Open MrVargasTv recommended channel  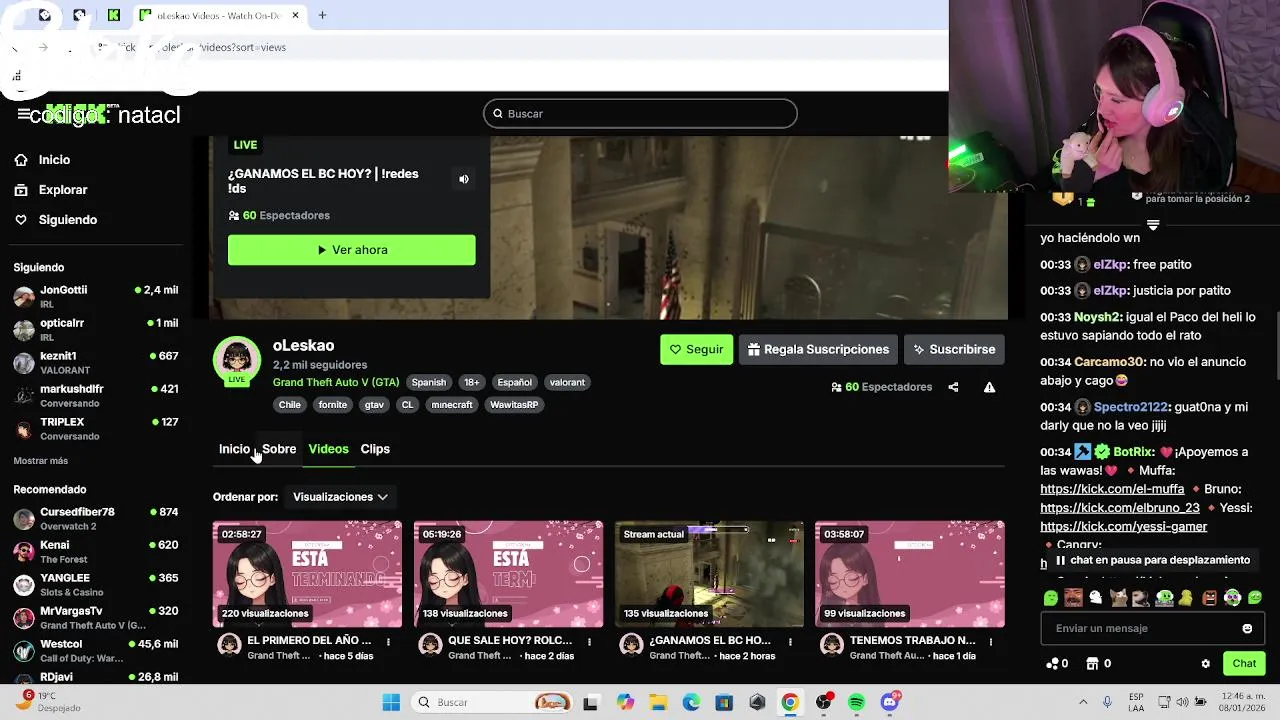tap(96, 617)
